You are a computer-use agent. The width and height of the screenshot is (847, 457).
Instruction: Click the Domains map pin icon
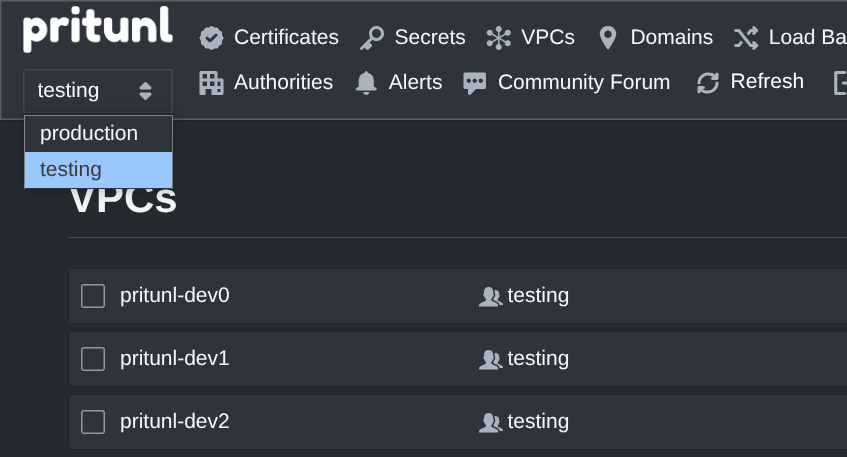click(607, 38)
